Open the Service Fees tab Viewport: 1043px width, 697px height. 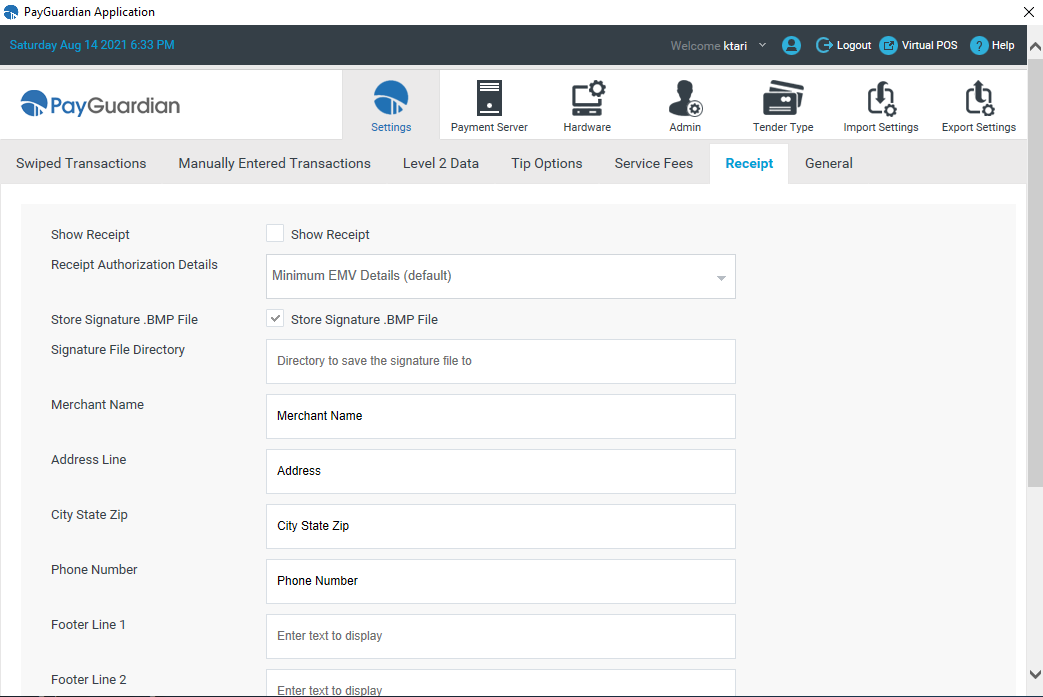pos(653,163)
